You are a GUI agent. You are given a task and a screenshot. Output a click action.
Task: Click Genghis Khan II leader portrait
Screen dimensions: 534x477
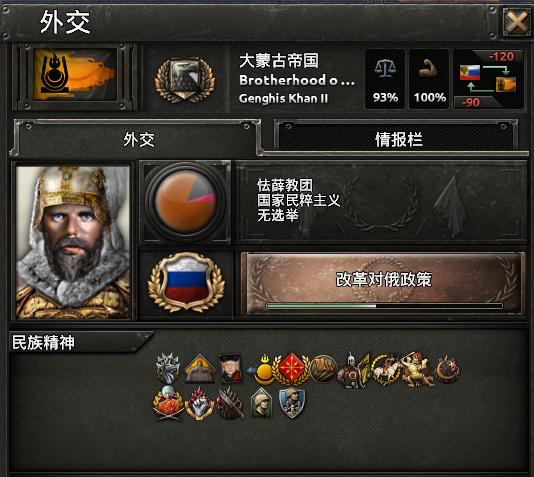pos(73,242)
